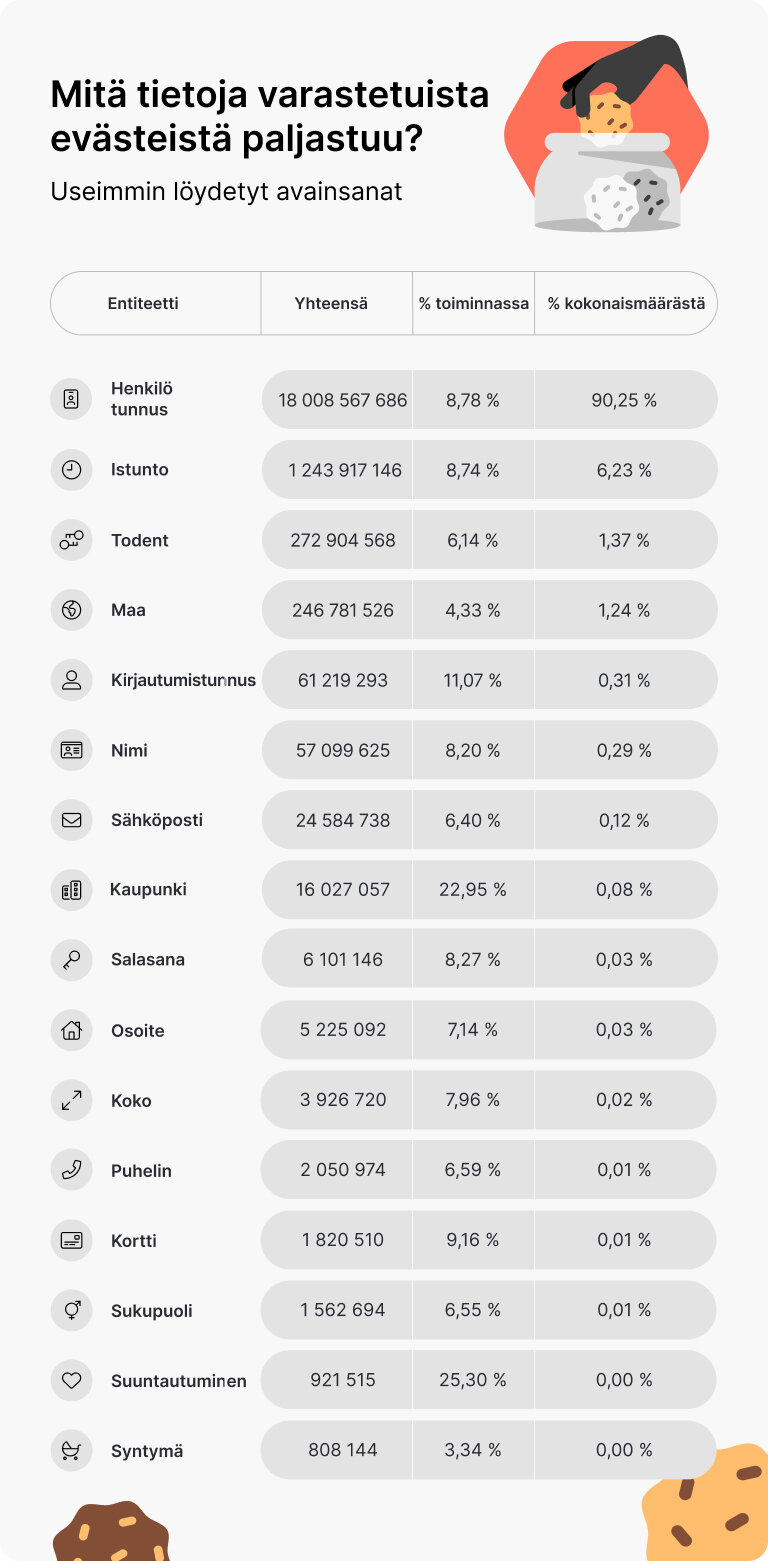Click the Salasana total value 6 101 146
768x1561 pixels.
(343, 959)
